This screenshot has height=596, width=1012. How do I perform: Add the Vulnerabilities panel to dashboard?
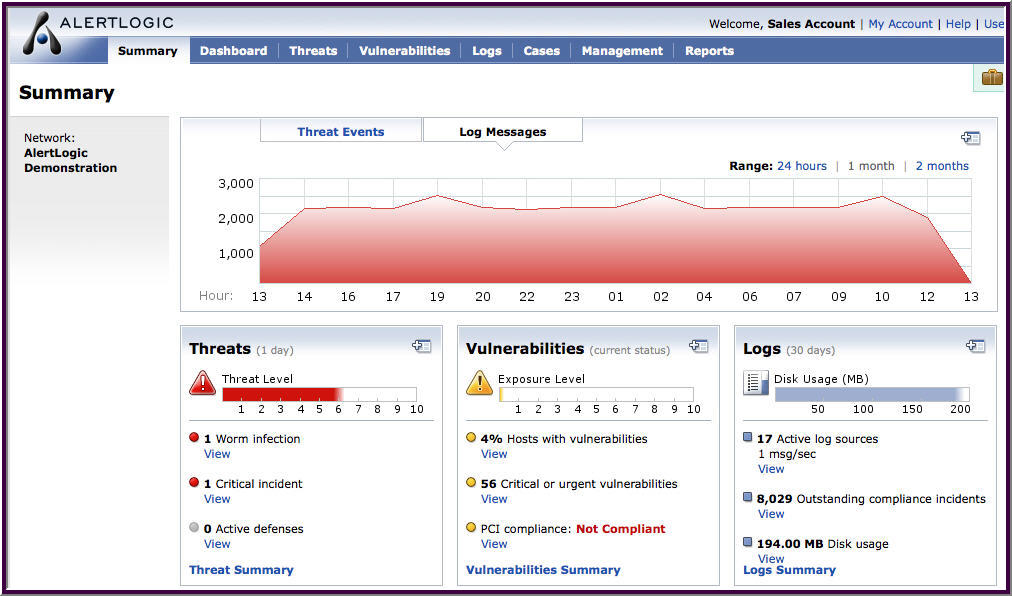point(698,346)
